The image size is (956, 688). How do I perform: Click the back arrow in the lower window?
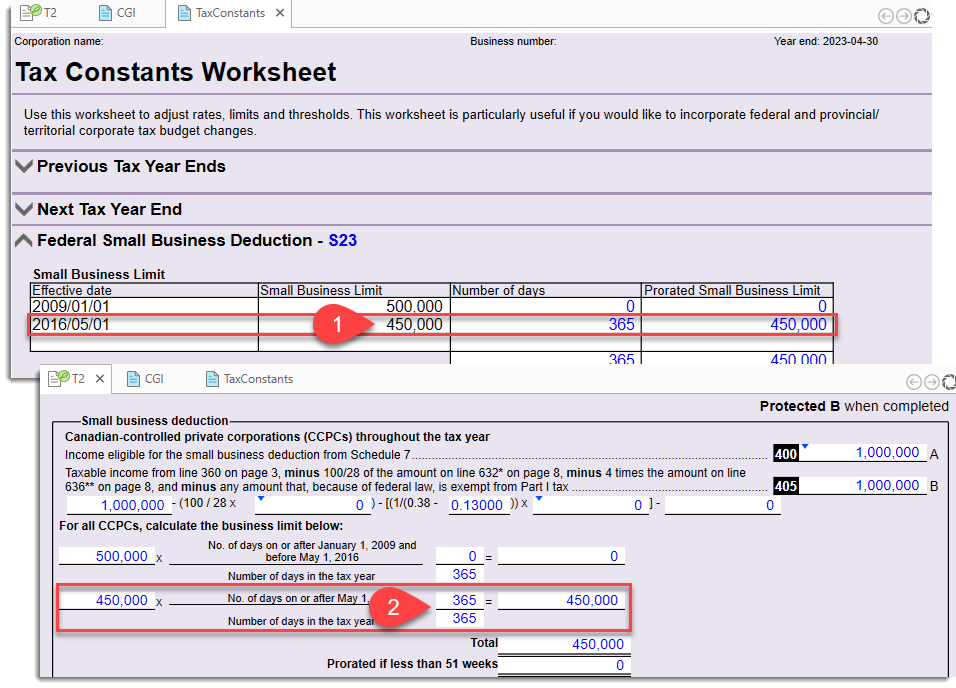tap(913, 382)
